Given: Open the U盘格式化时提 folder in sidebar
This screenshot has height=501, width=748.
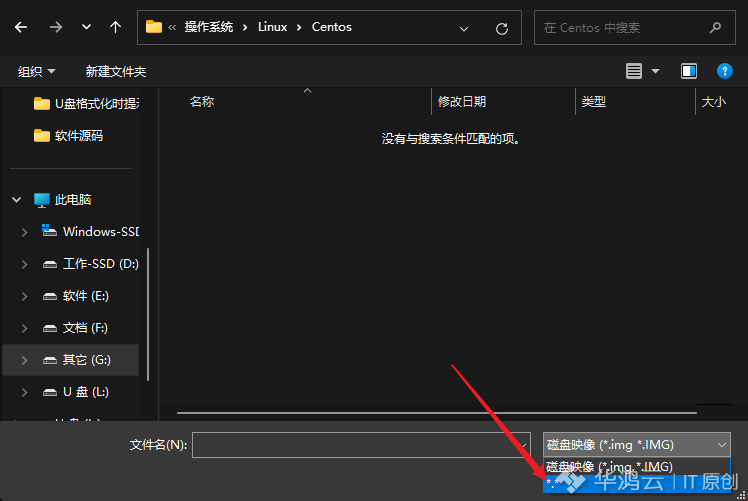Looking at the screenshot, I should tap(86, 104).
